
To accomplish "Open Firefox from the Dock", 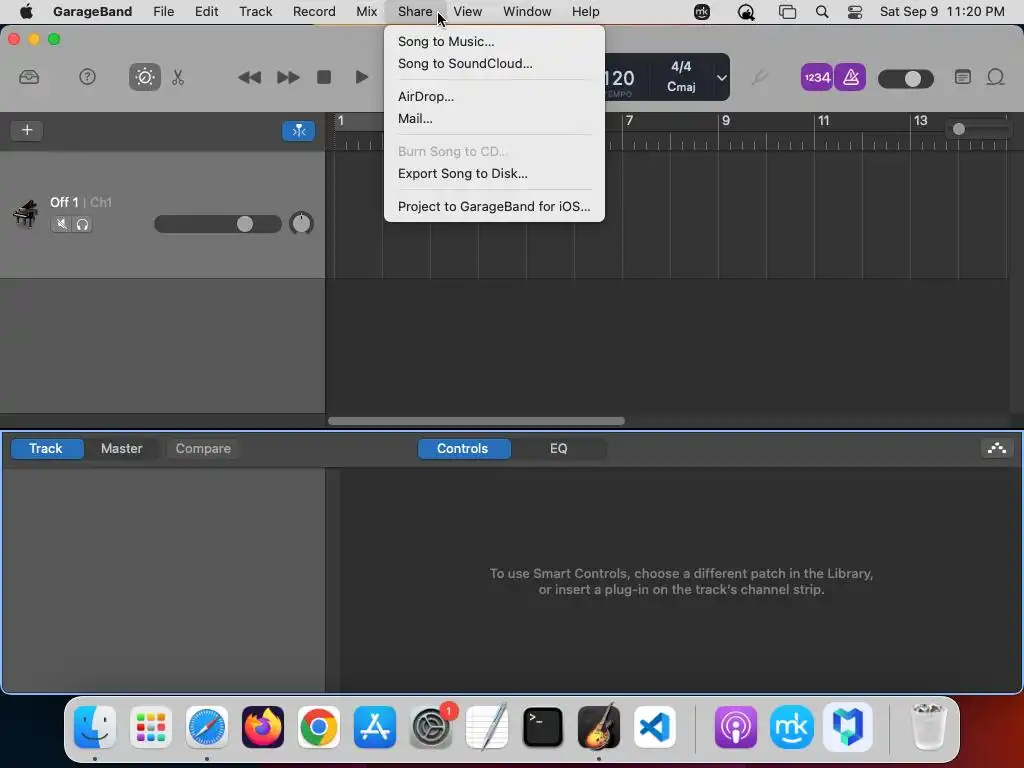I will [x=263, y=727].
